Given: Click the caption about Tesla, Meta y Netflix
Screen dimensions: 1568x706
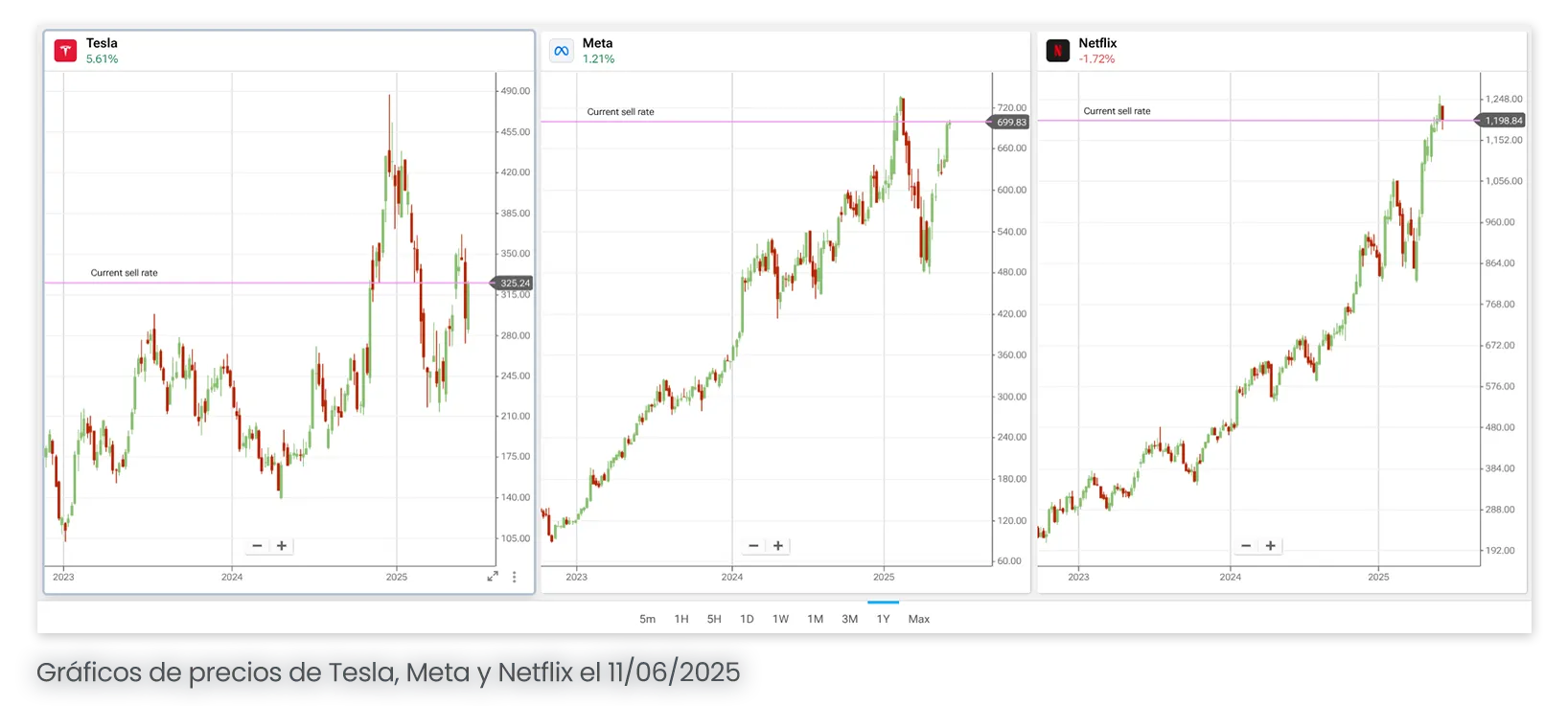Looking at the screenshot, I should (x=388, y=672).
